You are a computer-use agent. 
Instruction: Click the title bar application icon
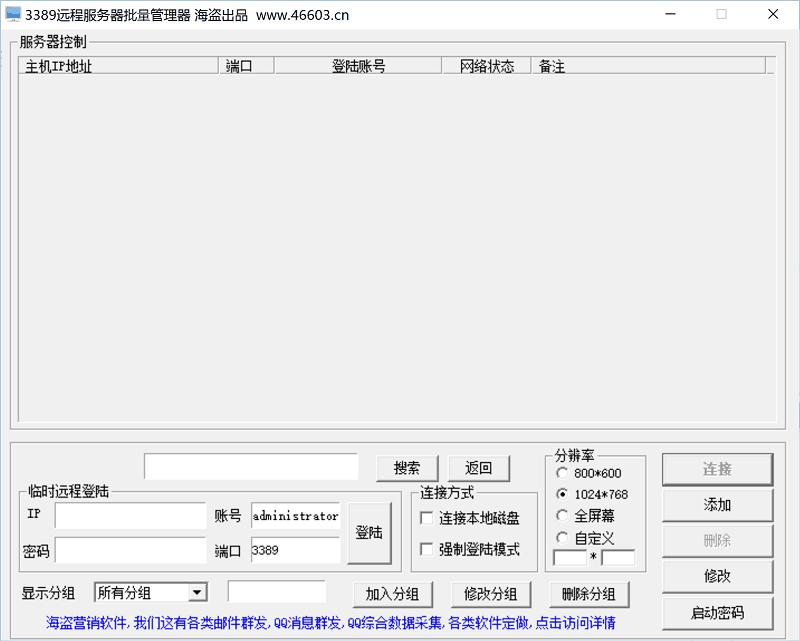click(14, 15)
